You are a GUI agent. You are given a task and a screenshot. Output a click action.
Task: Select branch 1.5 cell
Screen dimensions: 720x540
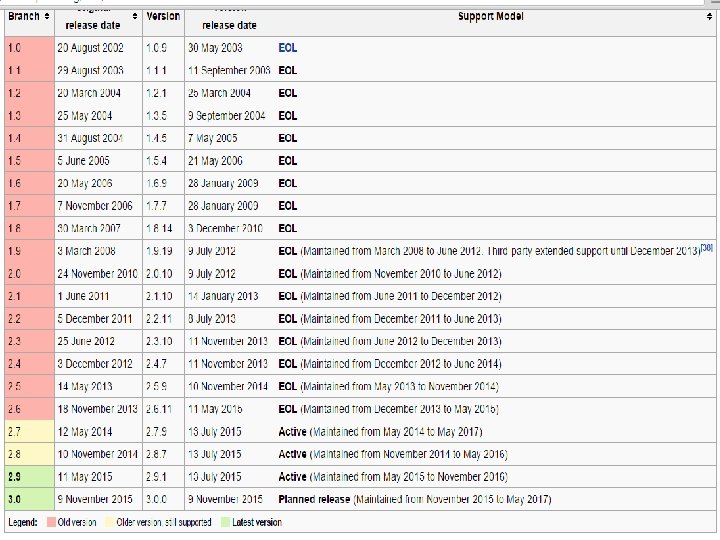(x=29, y=161)
